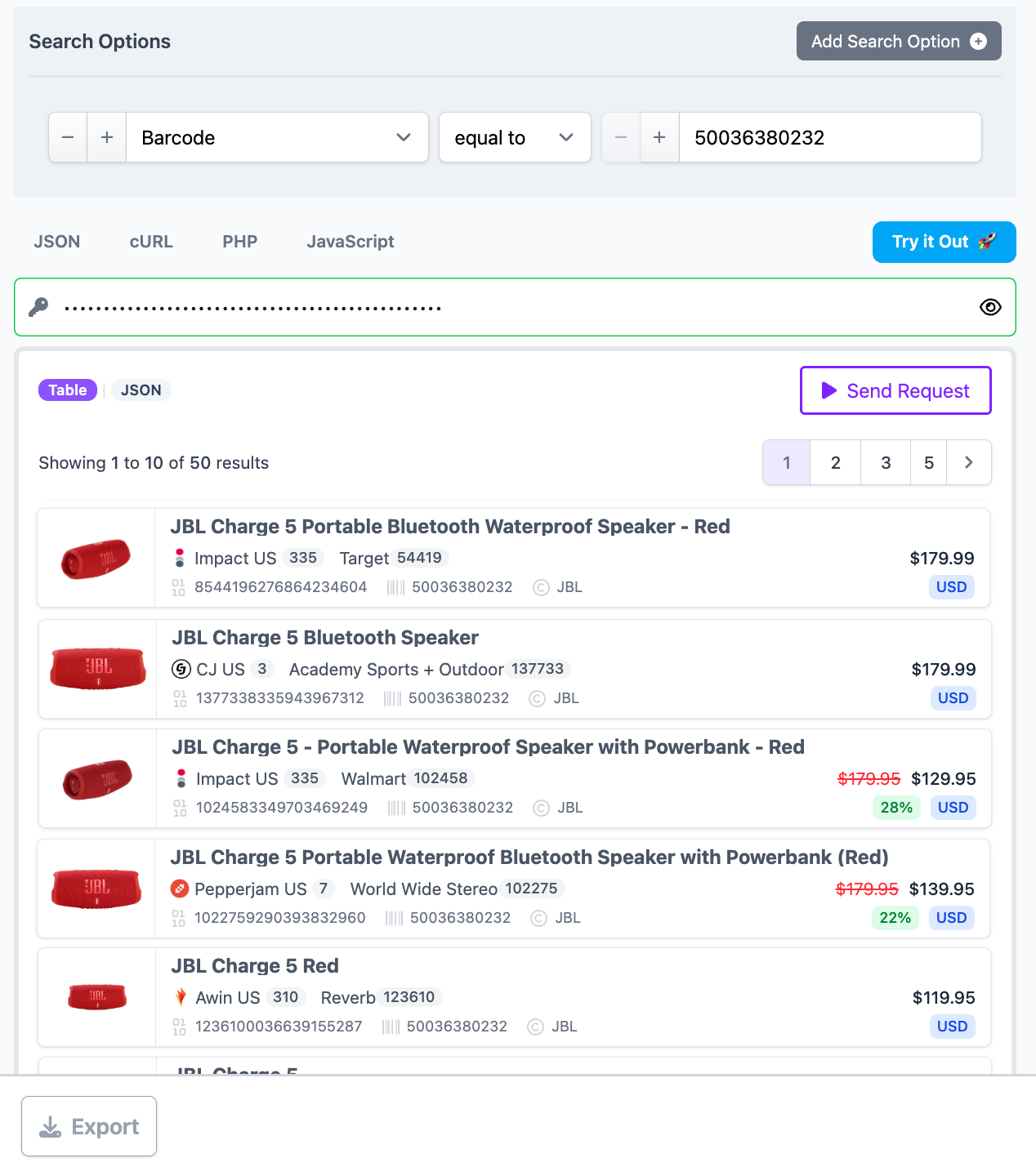Go to results page 1
This screenshot has width=1036, height=1176.
(x=787, y=462)
